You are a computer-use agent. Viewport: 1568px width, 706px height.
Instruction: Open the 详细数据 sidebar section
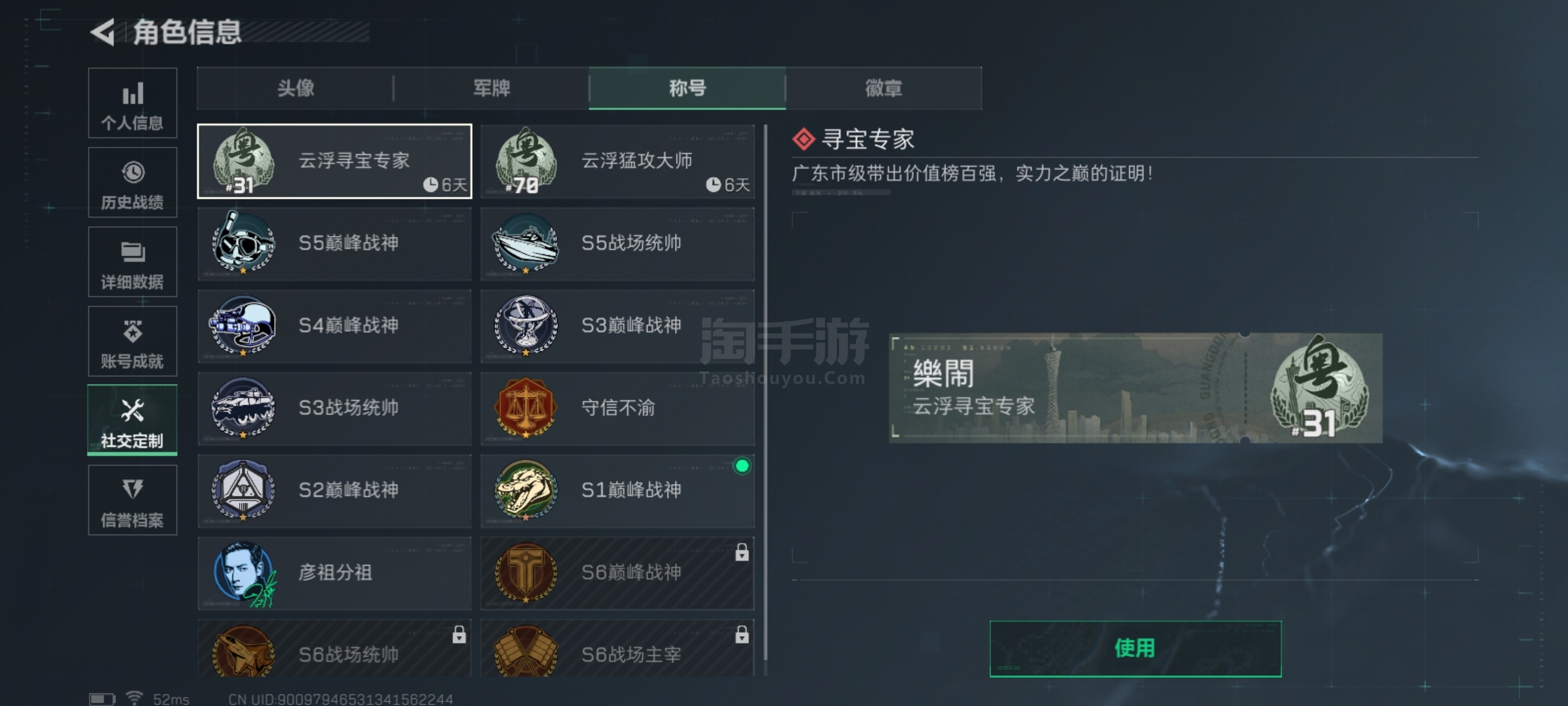coord(133,262)
